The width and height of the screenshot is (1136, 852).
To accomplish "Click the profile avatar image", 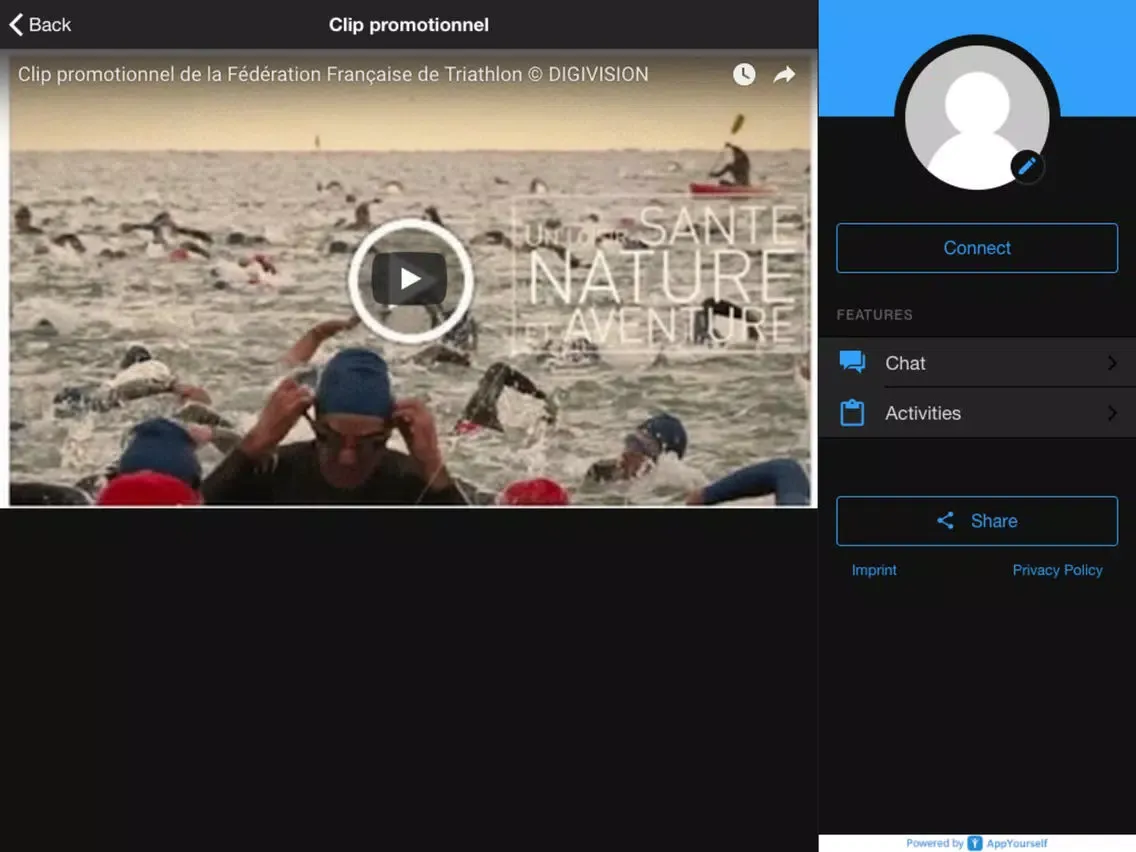I will pyautogui.click(x=977, y=116).
